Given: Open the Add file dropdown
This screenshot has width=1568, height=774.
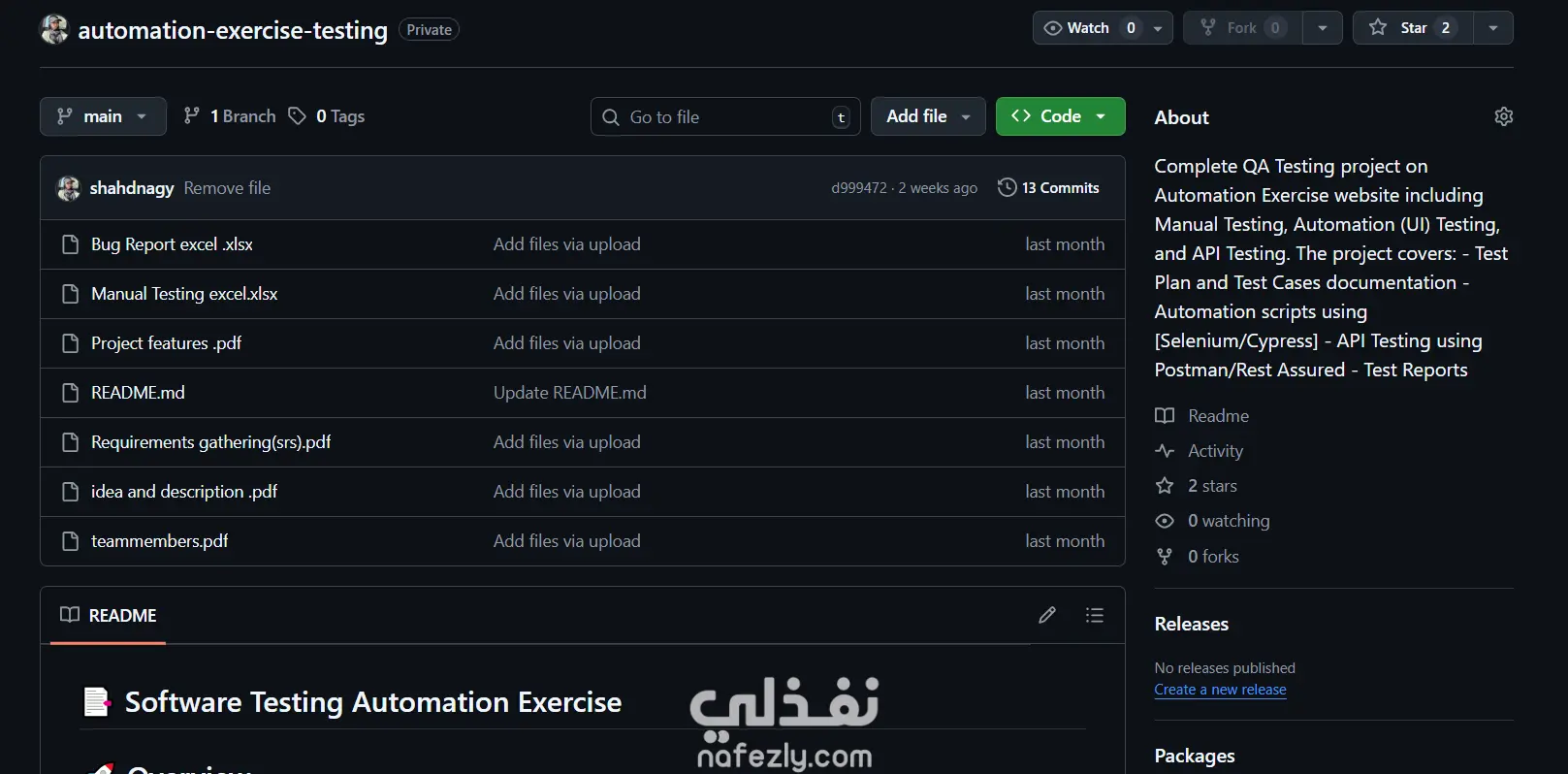Looking at the screenshot, I should pos(928,116).
